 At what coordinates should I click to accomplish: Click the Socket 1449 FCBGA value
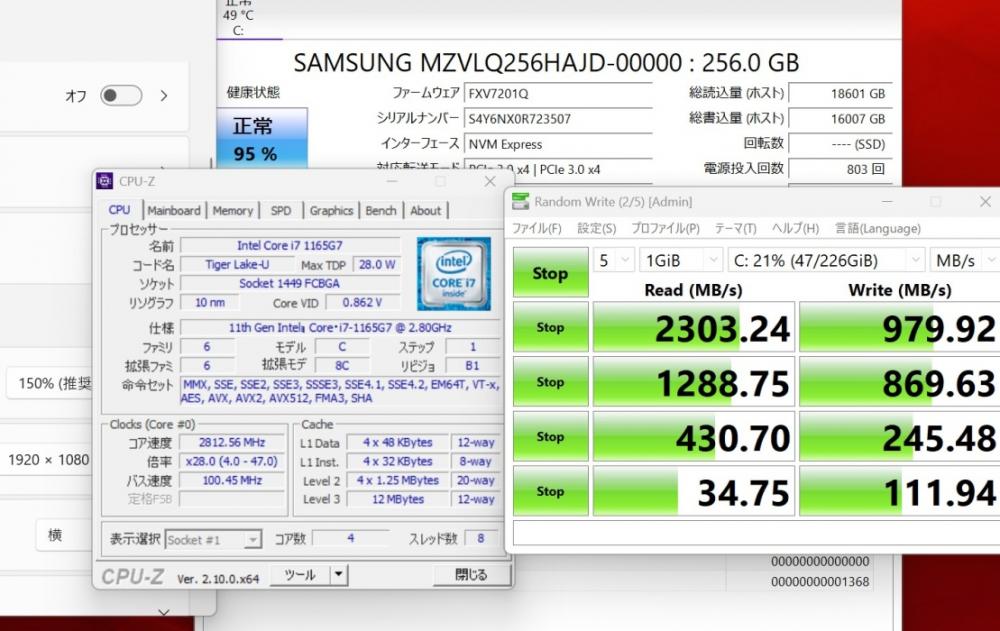[290, 283]
